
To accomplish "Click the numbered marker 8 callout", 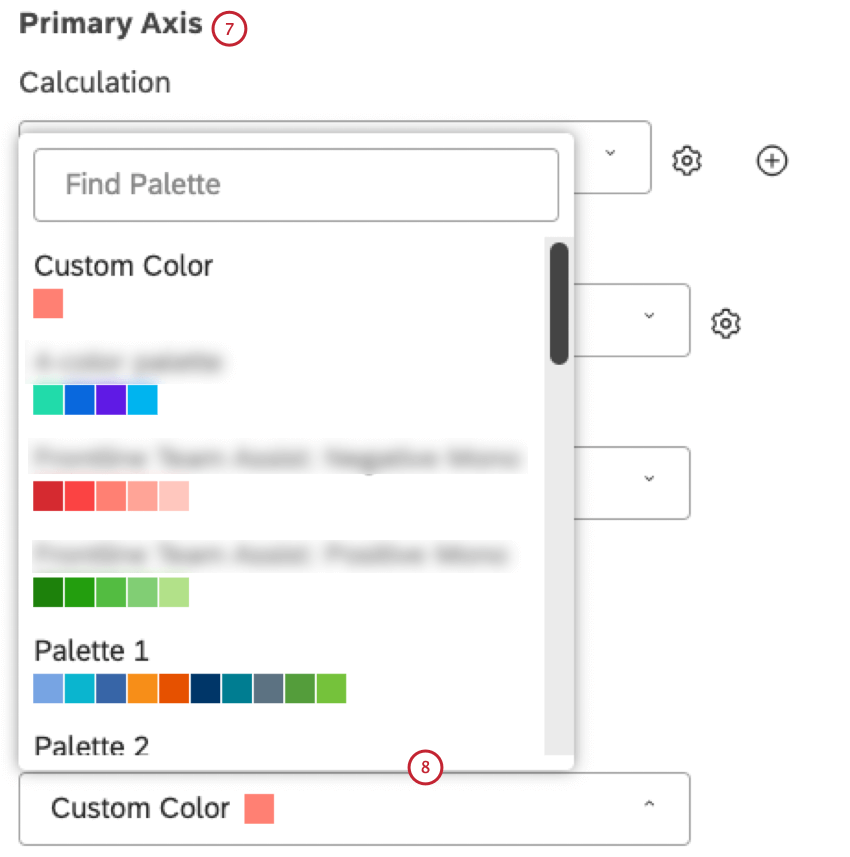I will tap(425, 768).
